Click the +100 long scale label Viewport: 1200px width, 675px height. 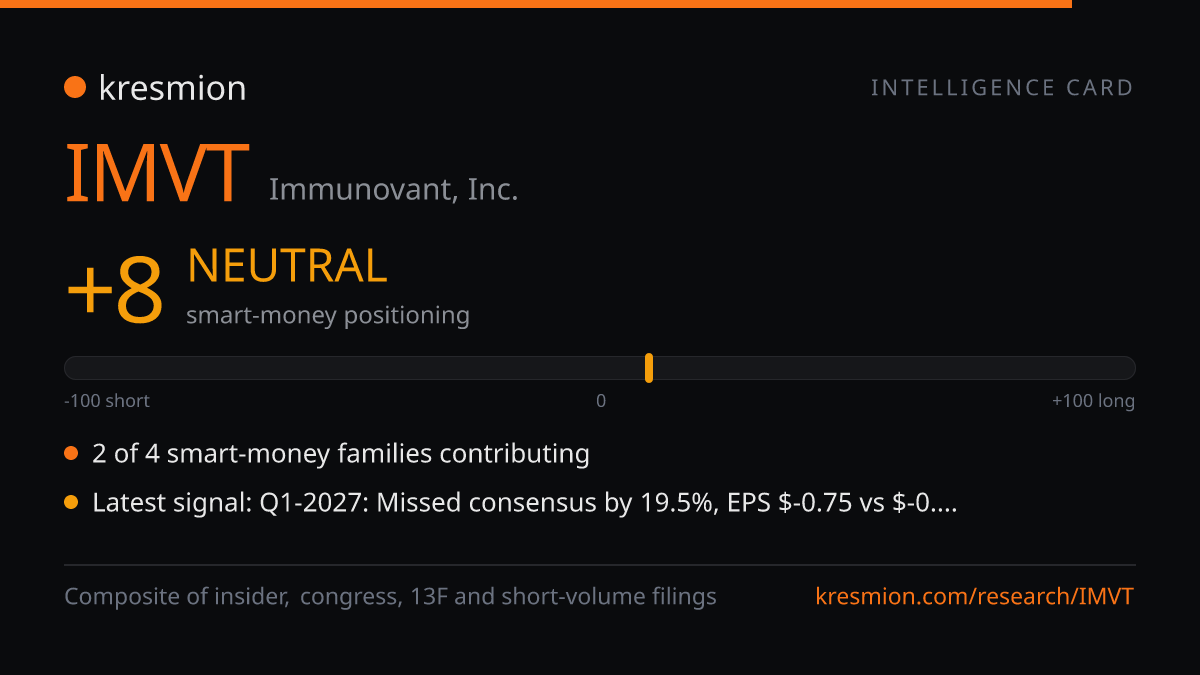click(1093, 401)
